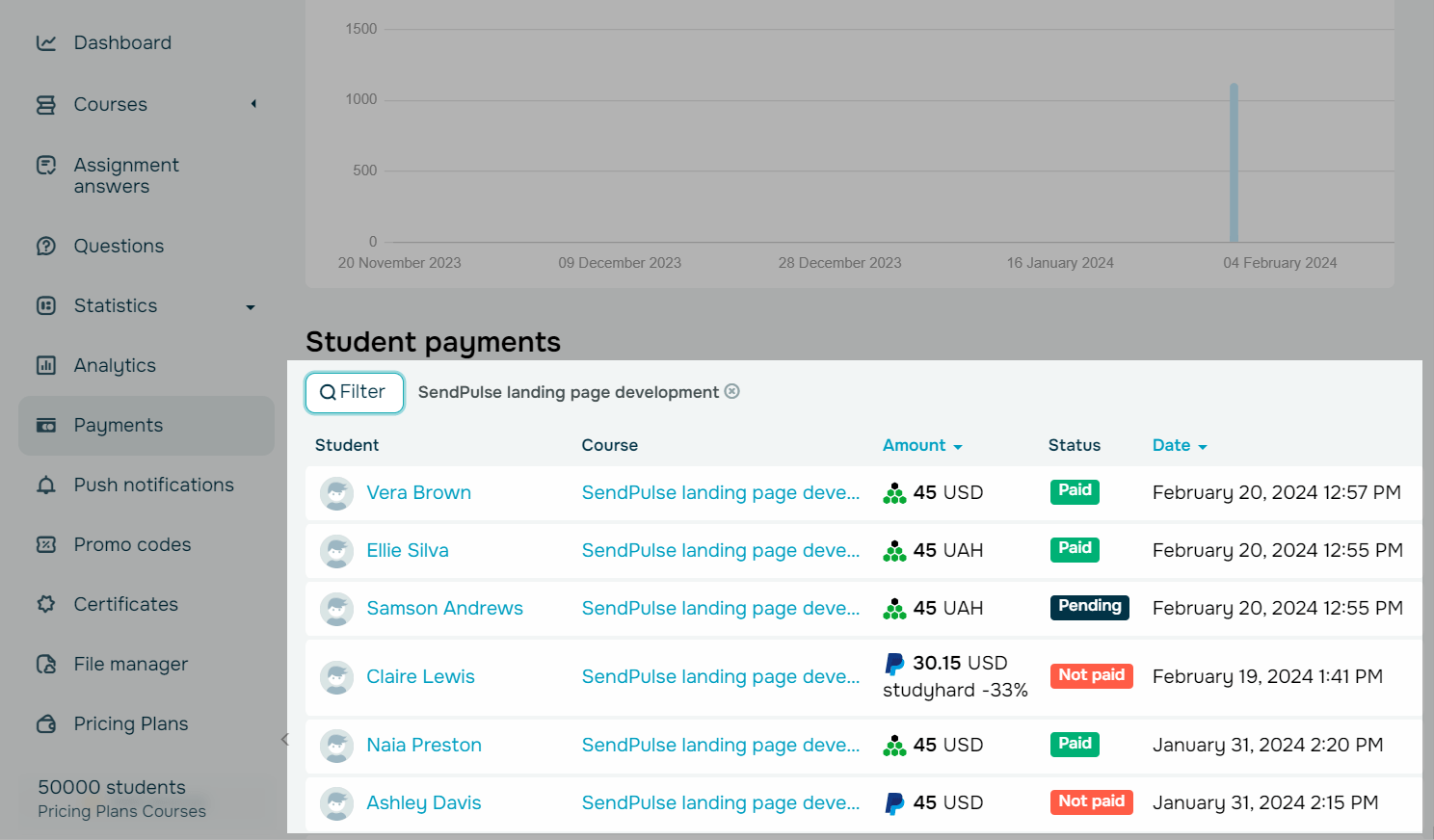Open Naia Preston's course link
Image resolution: width=1434 pixels, height=840 pixels.
(x=720, y=746)
